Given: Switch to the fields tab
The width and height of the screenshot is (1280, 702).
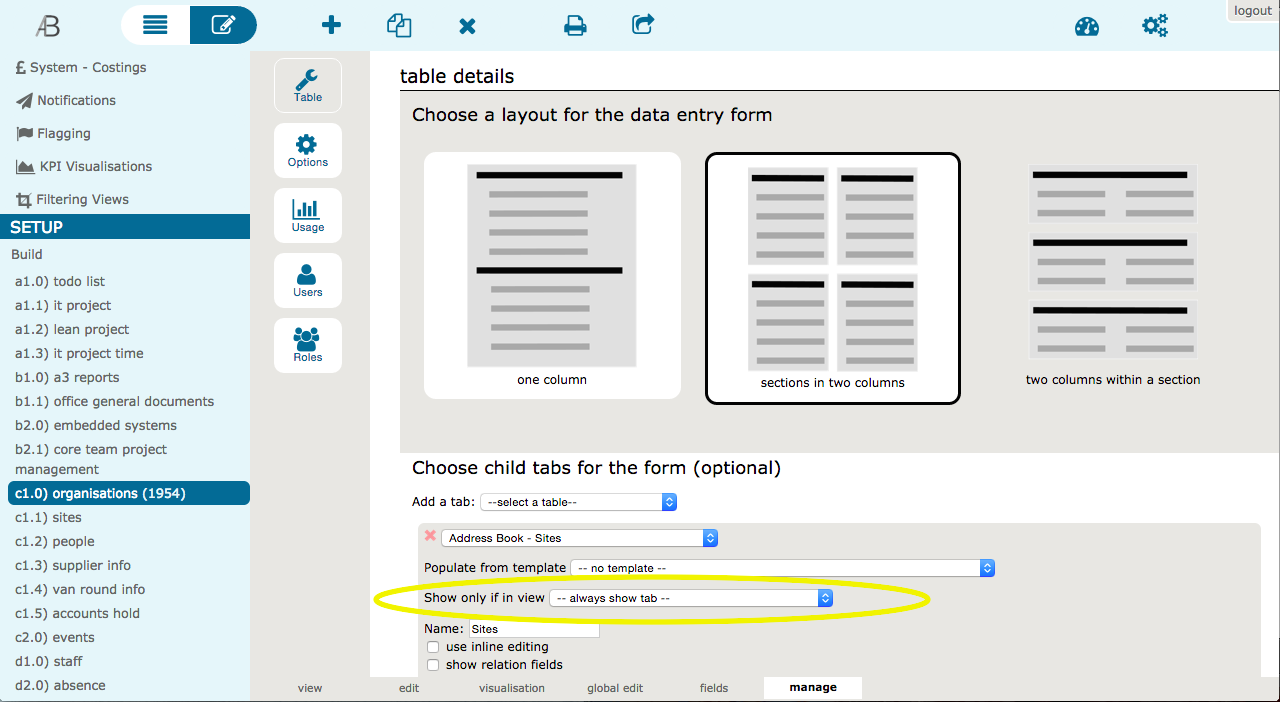Looking at the screenshot, I should tap(714, 688).
